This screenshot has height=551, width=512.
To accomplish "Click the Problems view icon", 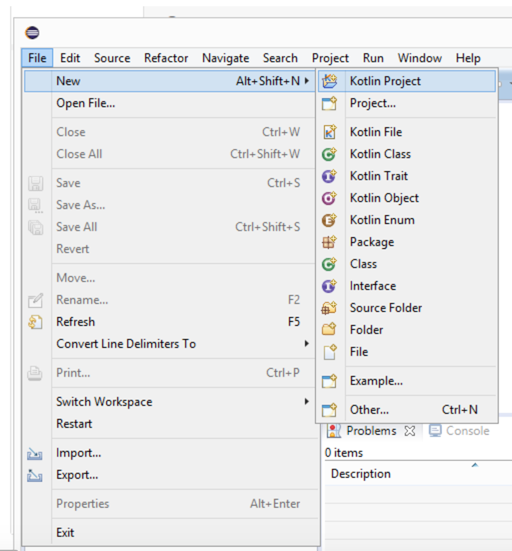I will click(x=334, y=431).
